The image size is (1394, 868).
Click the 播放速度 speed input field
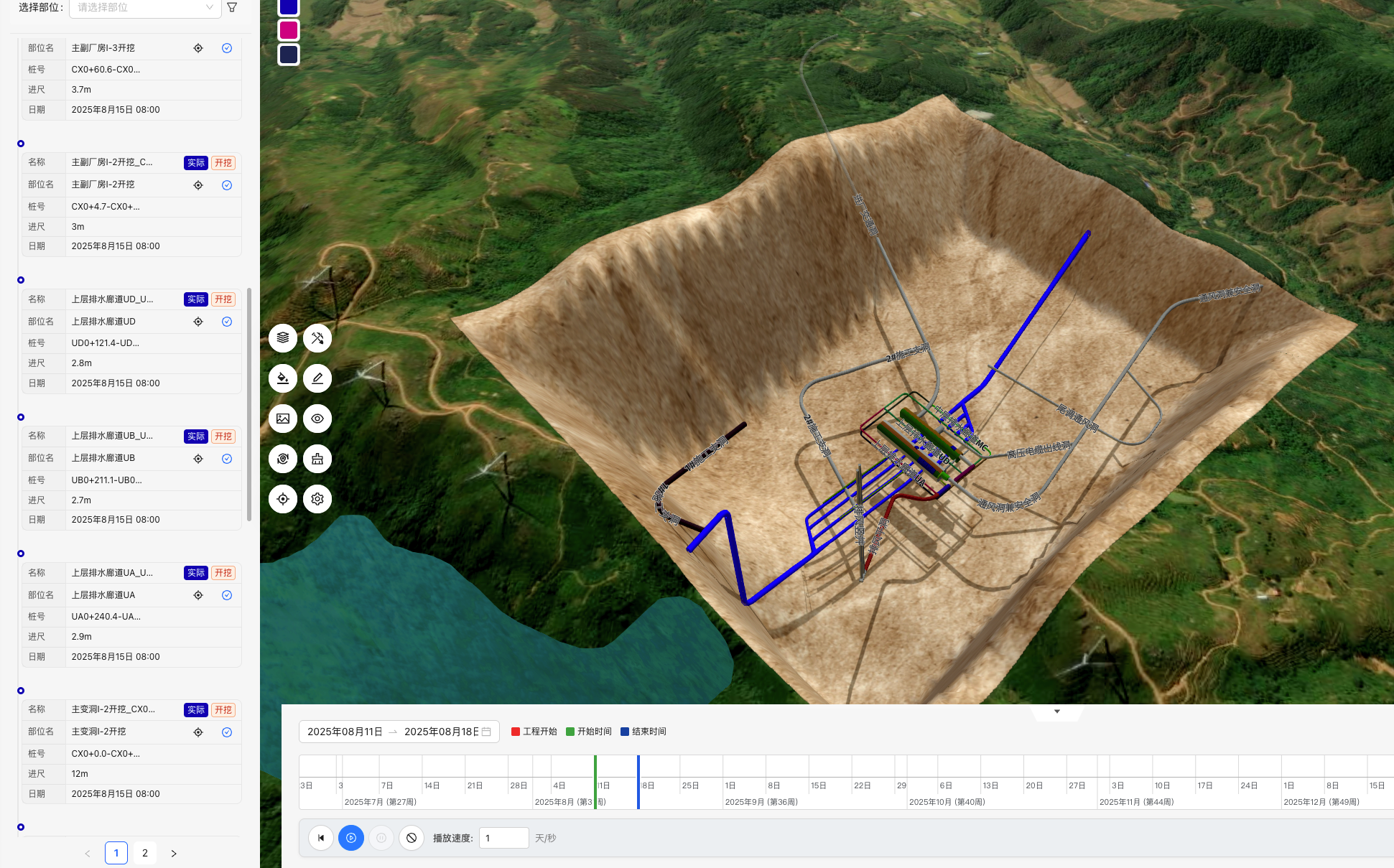point(503,838)
